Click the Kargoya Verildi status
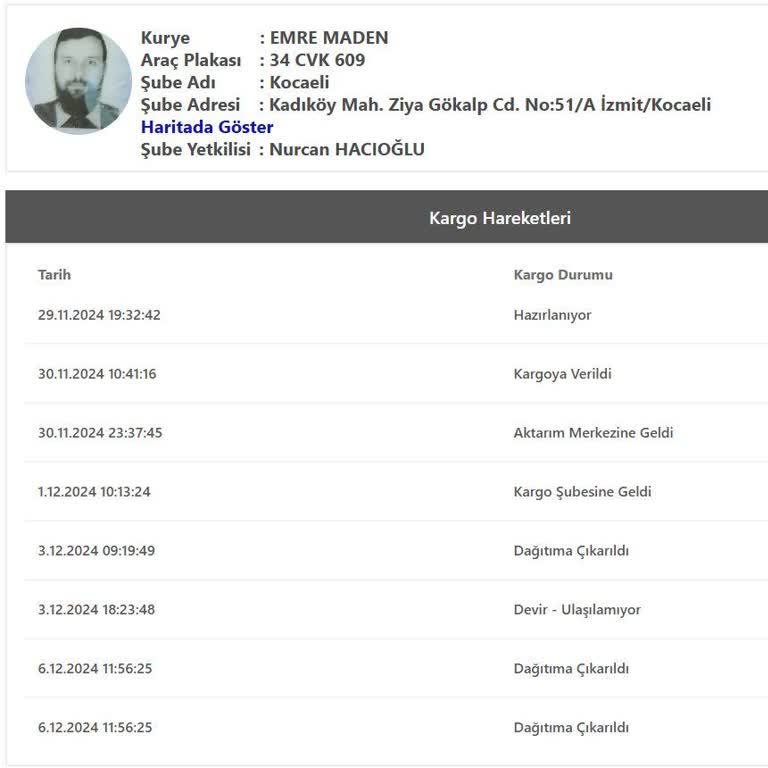 [x=562, y=374]
